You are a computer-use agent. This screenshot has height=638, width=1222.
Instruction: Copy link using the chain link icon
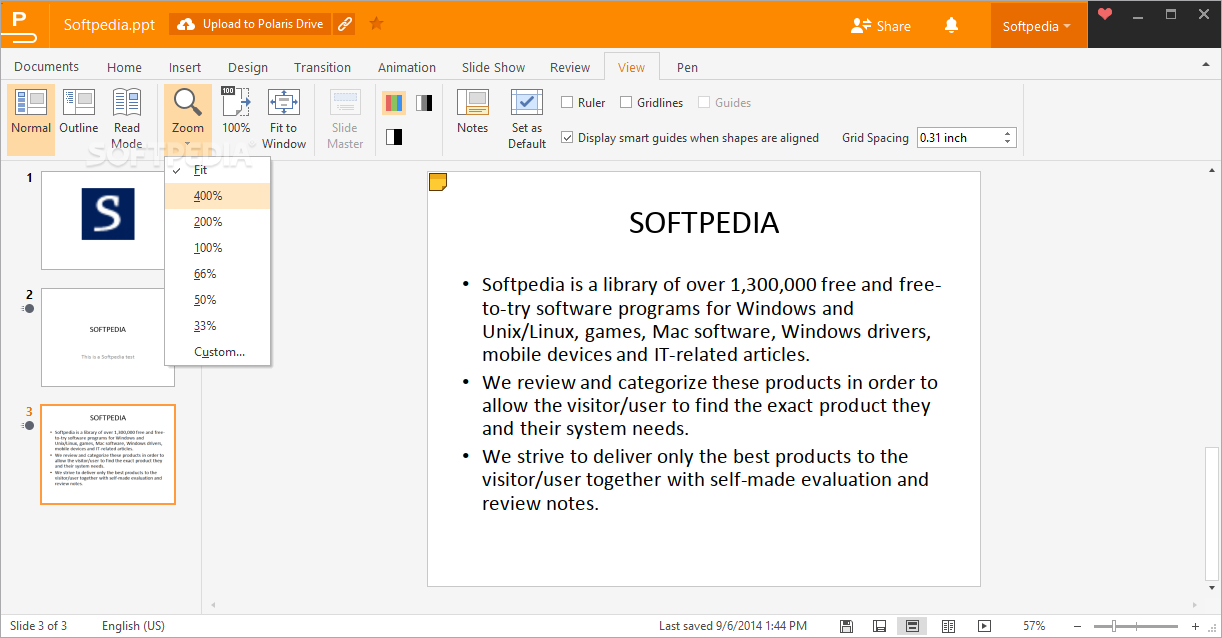[x=344, y=24]
